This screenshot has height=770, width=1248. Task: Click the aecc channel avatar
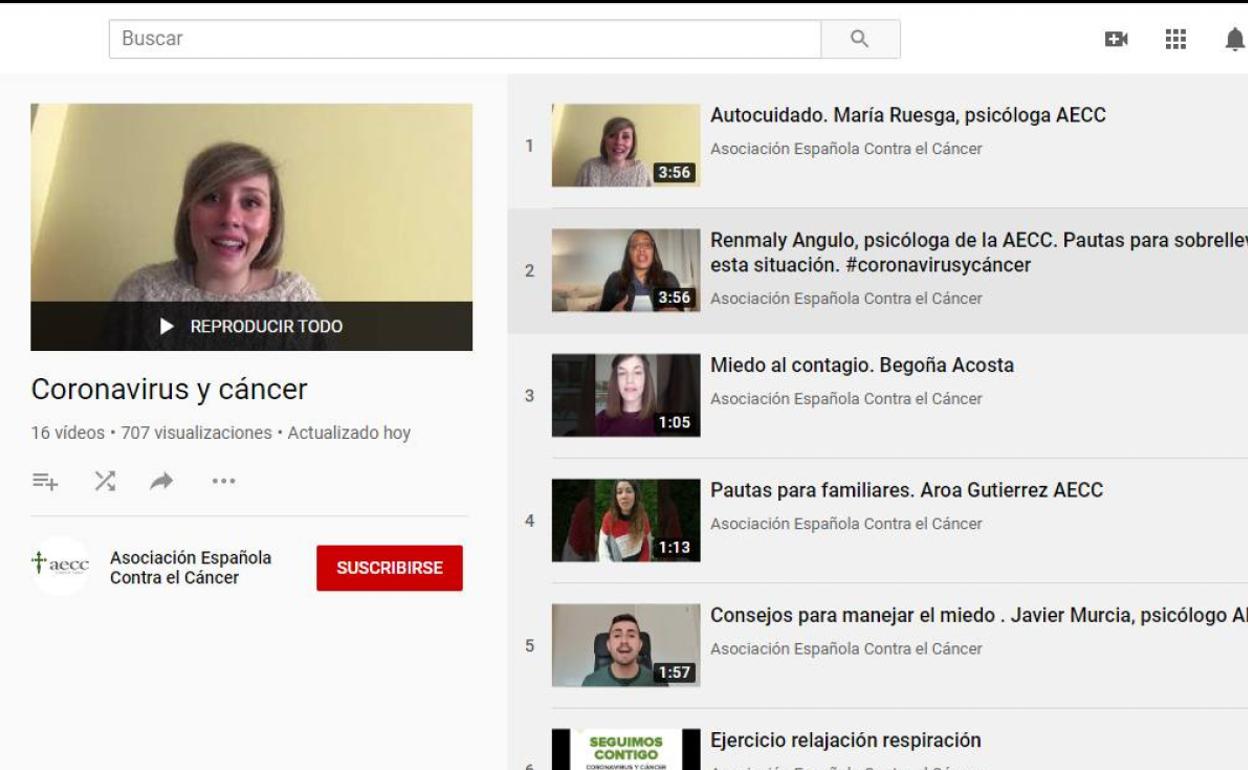click(x=60, y=567)
